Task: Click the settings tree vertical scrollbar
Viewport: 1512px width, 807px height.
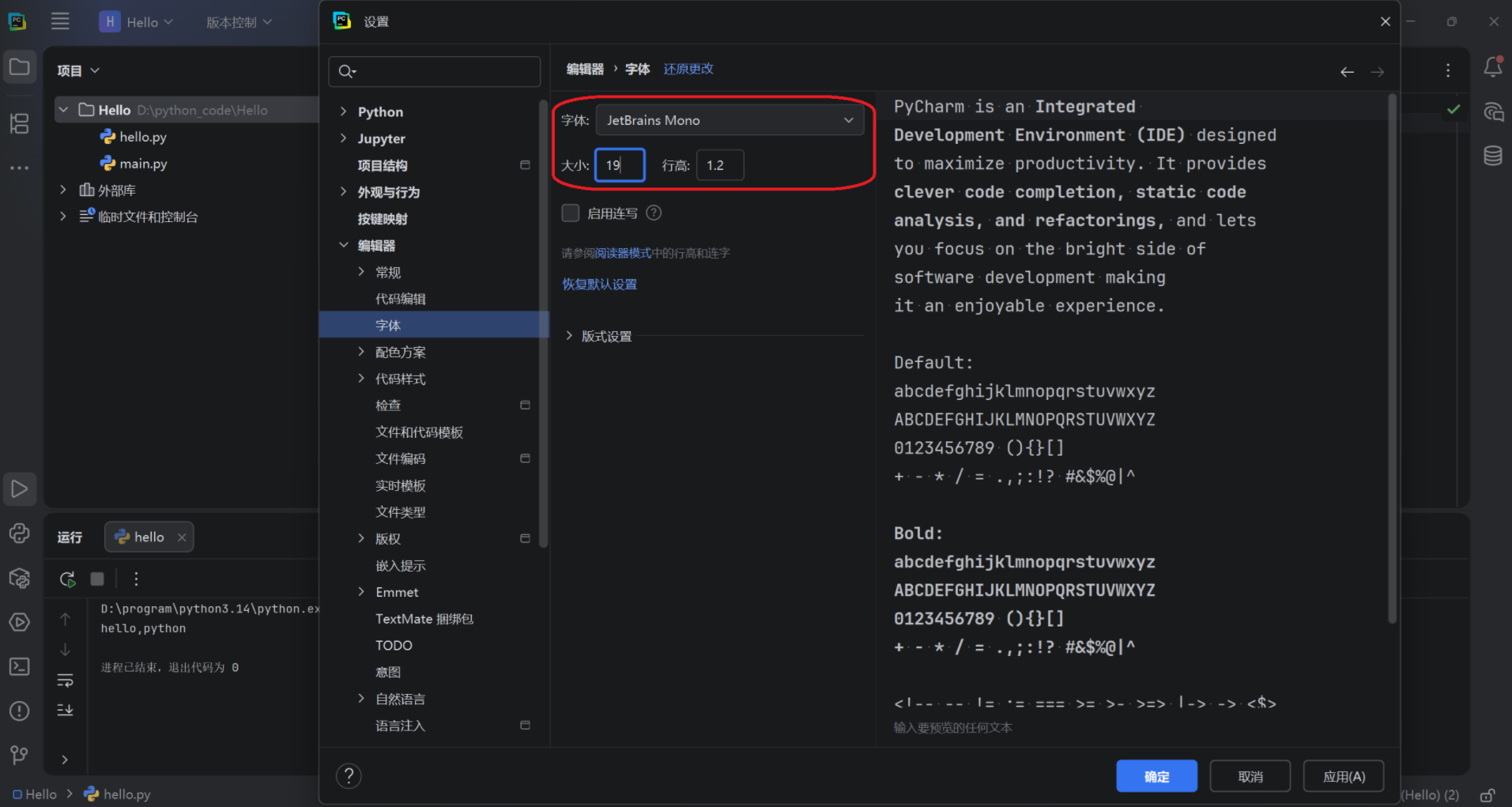Action: pyautogui.click(x=544, y=324)
